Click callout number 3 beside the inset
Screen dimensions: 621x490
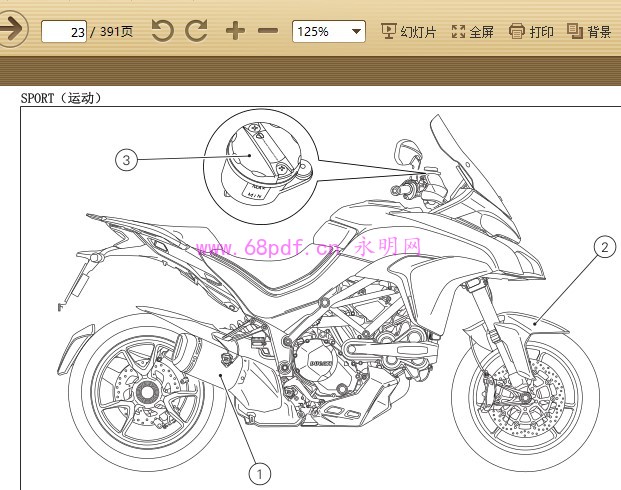(126, 159)
